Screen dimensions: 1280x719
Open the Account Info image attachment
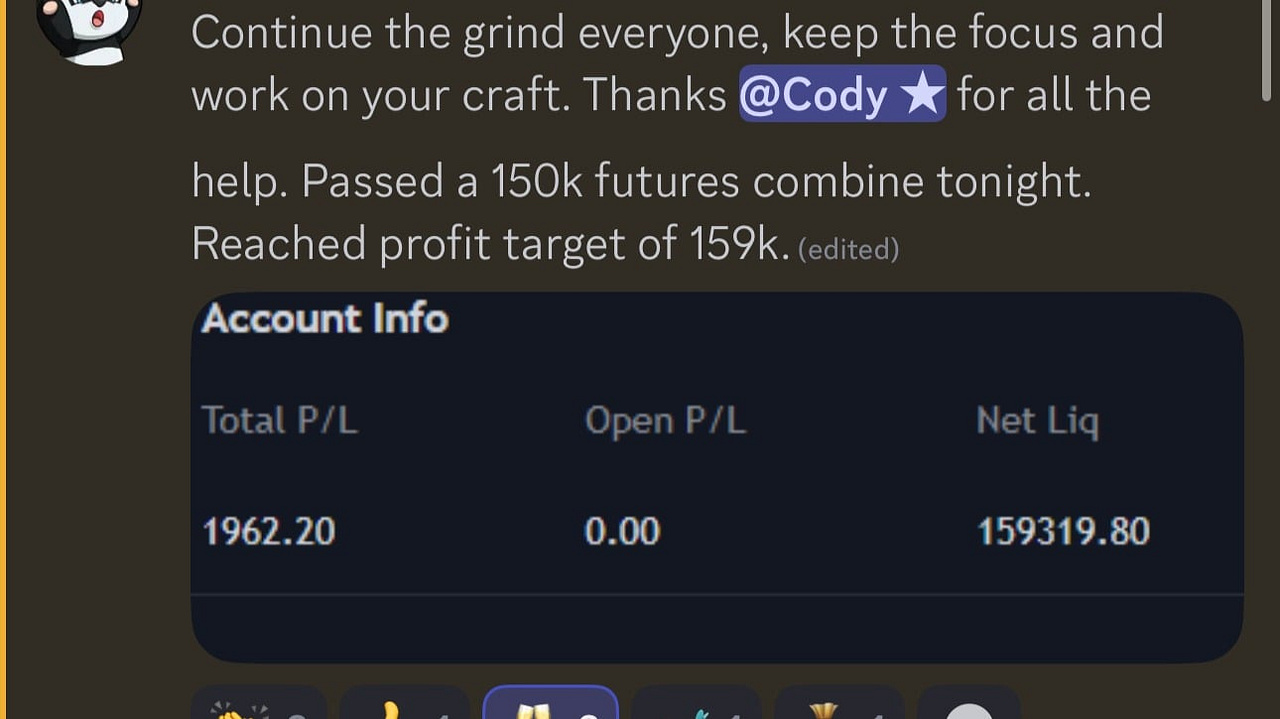(717, 477)
